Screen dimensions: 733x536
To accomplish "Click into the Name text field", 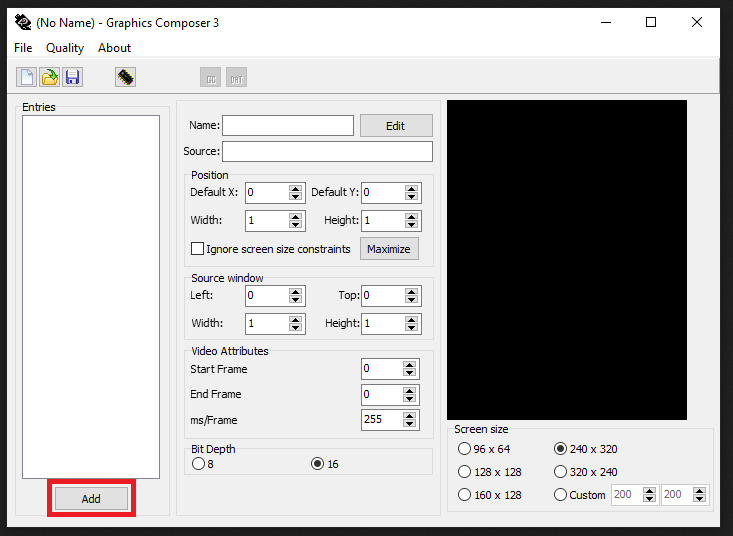I will [288, 126].
